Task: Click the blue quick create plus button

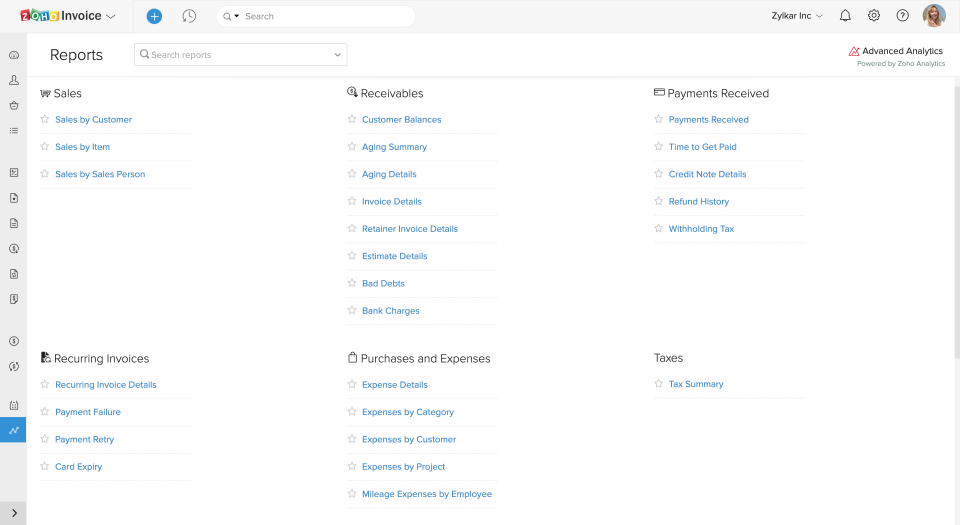Action: pos(154,16)
